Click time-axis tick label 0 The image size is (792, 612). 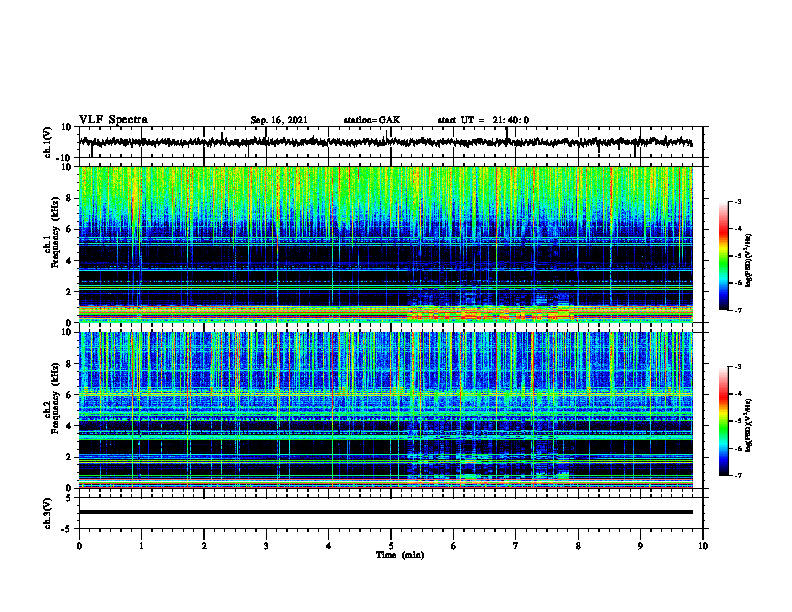(79, 546)
